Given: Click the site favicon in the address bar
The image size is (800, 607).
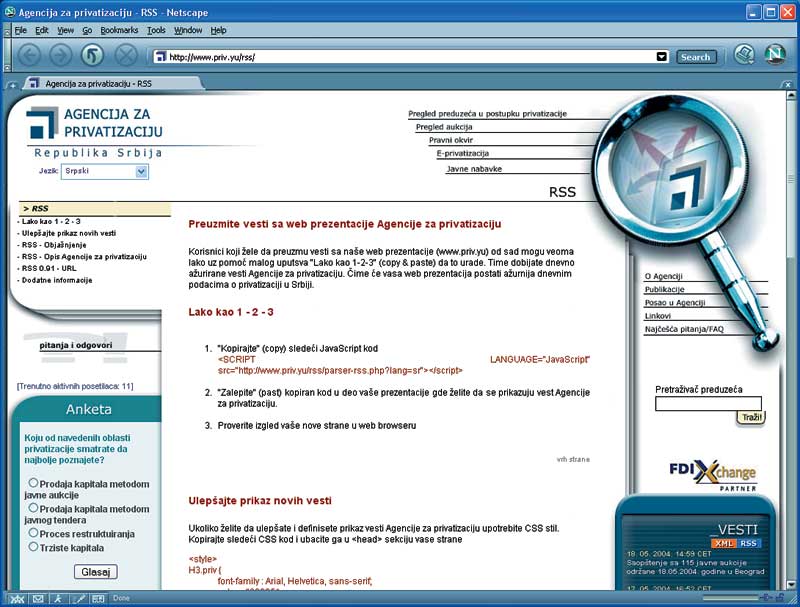Looking at the screenshot, I should 161,57.
